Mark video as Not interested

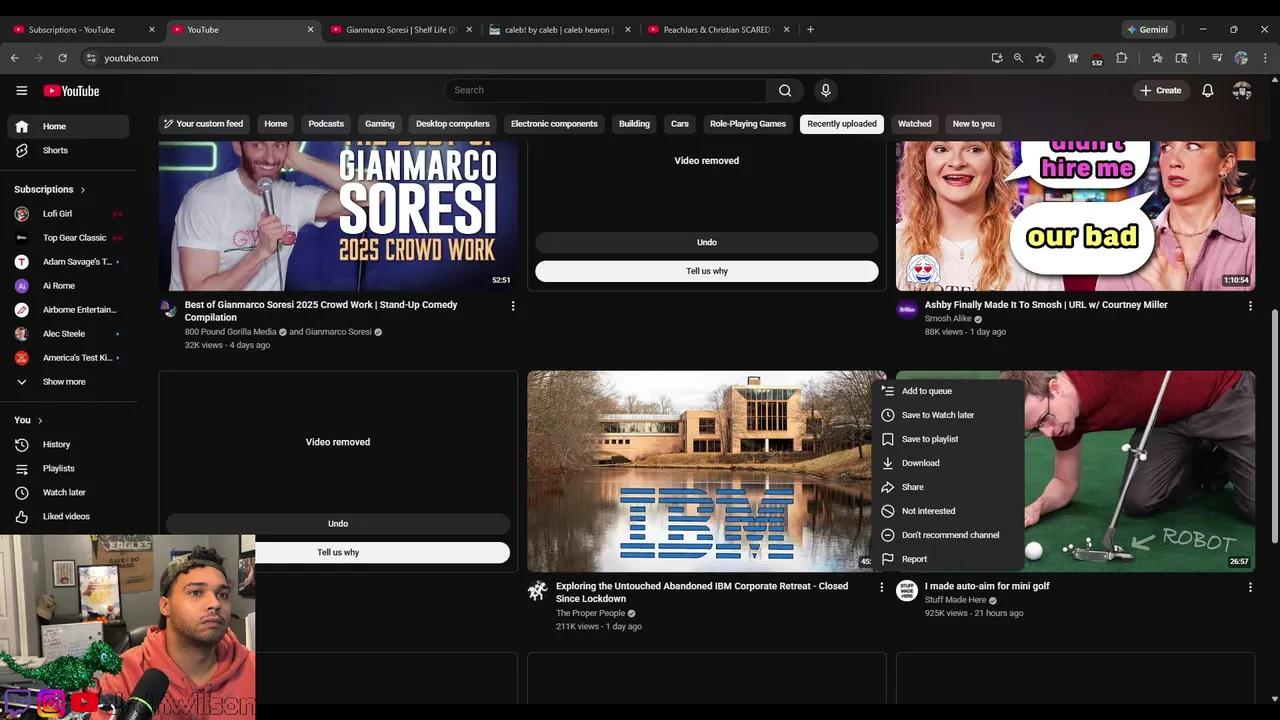tap(948, 511)
